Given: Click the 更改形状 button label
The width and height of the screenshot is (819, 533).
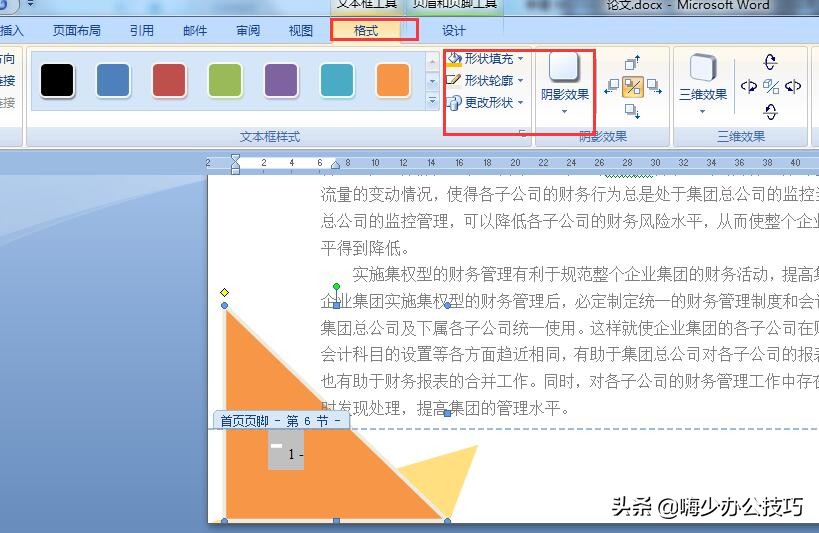Looking at the screenshot, I should 489,103.
